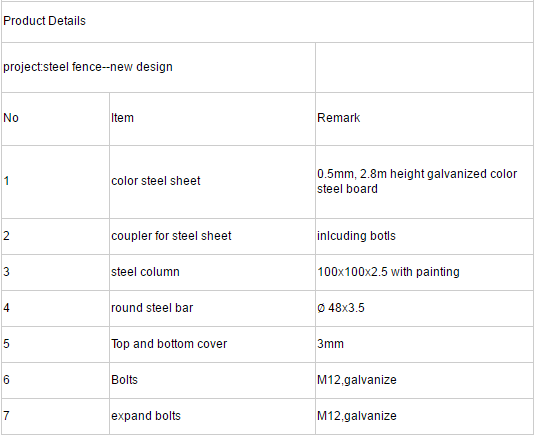The width and height of the screenshot is (537, 440).
Task: Select the coupler for steel sheet cell
Action: 212,236
